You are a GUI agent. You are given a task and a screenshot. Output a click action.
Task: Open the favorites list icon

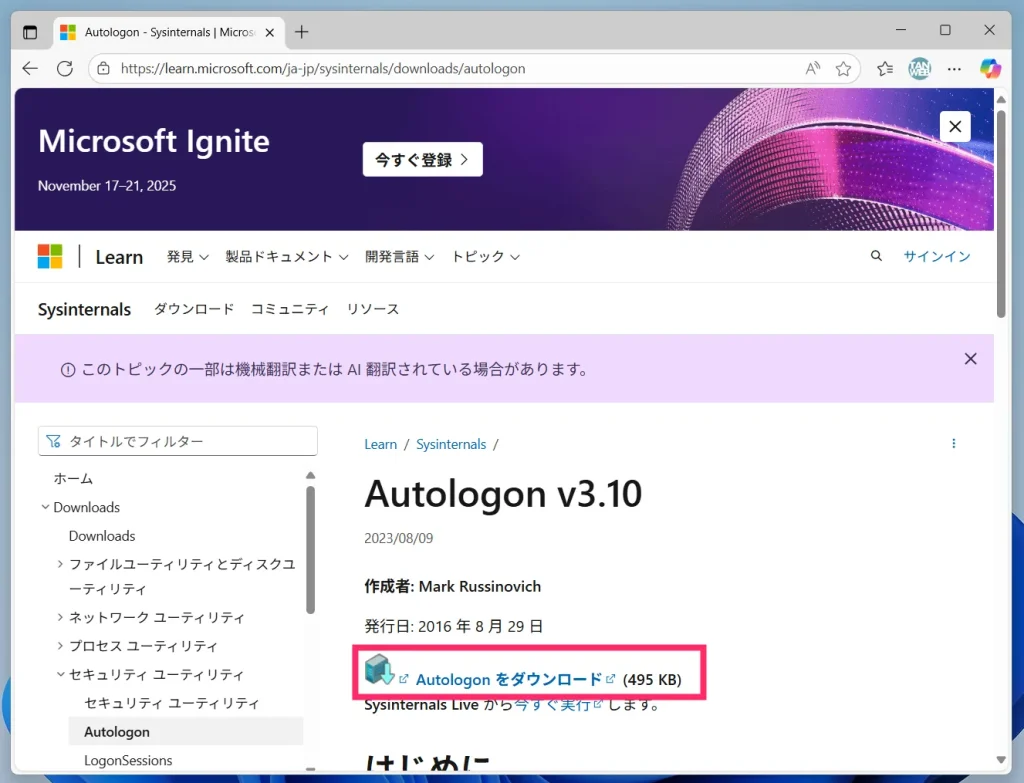[x=885, y=69]
